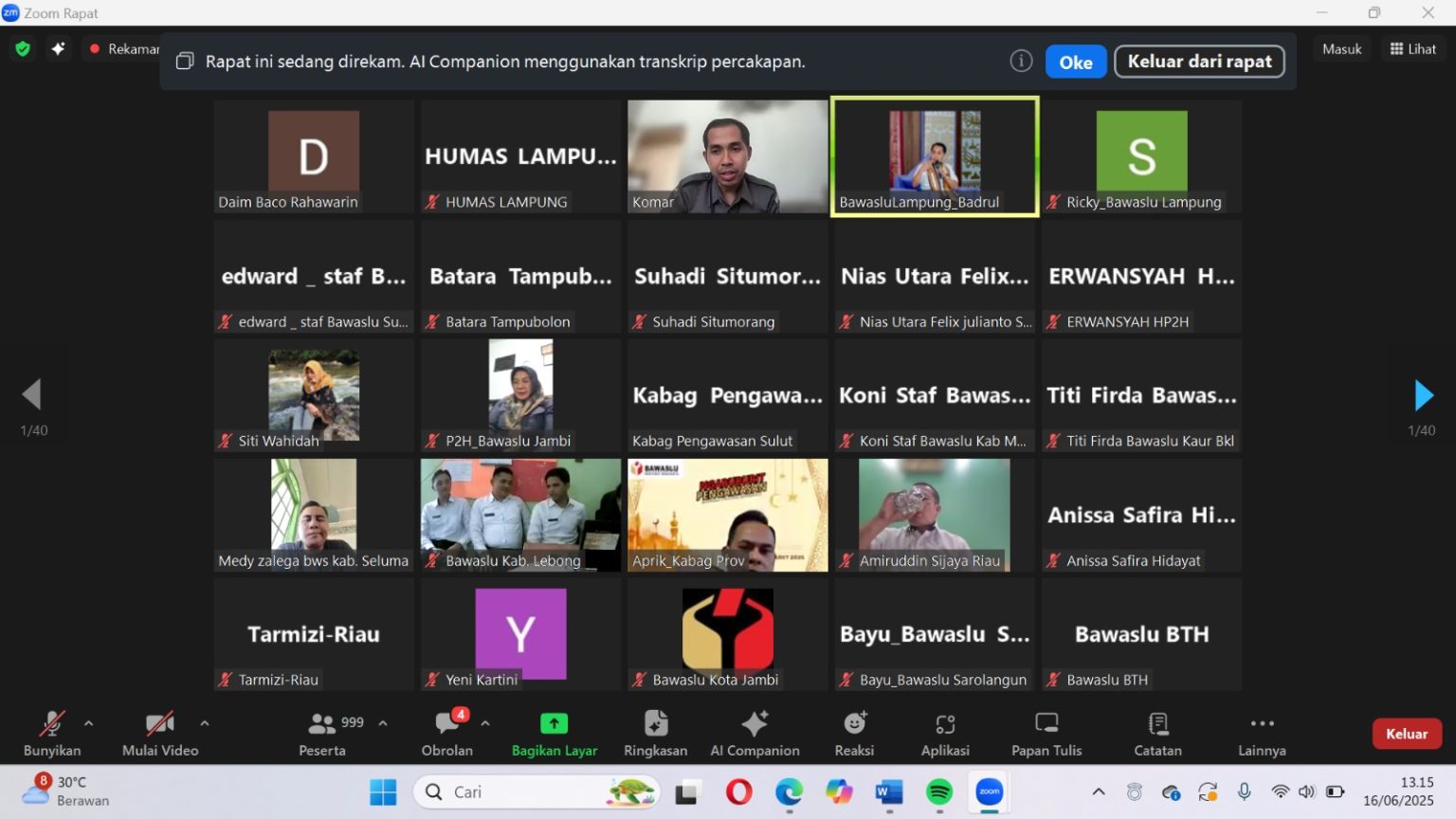Unmute microphone with Bunyikan button
Viewport: 1456px width, 819px height.
pos(52,733)
